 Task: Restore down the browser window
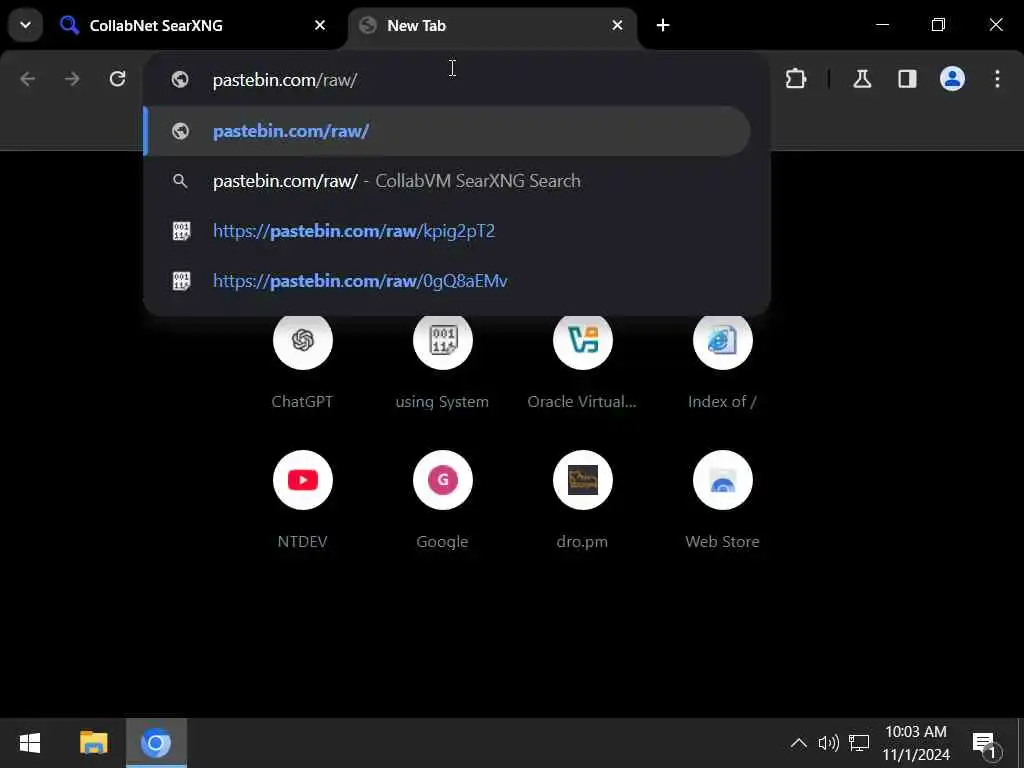(938, 25)
